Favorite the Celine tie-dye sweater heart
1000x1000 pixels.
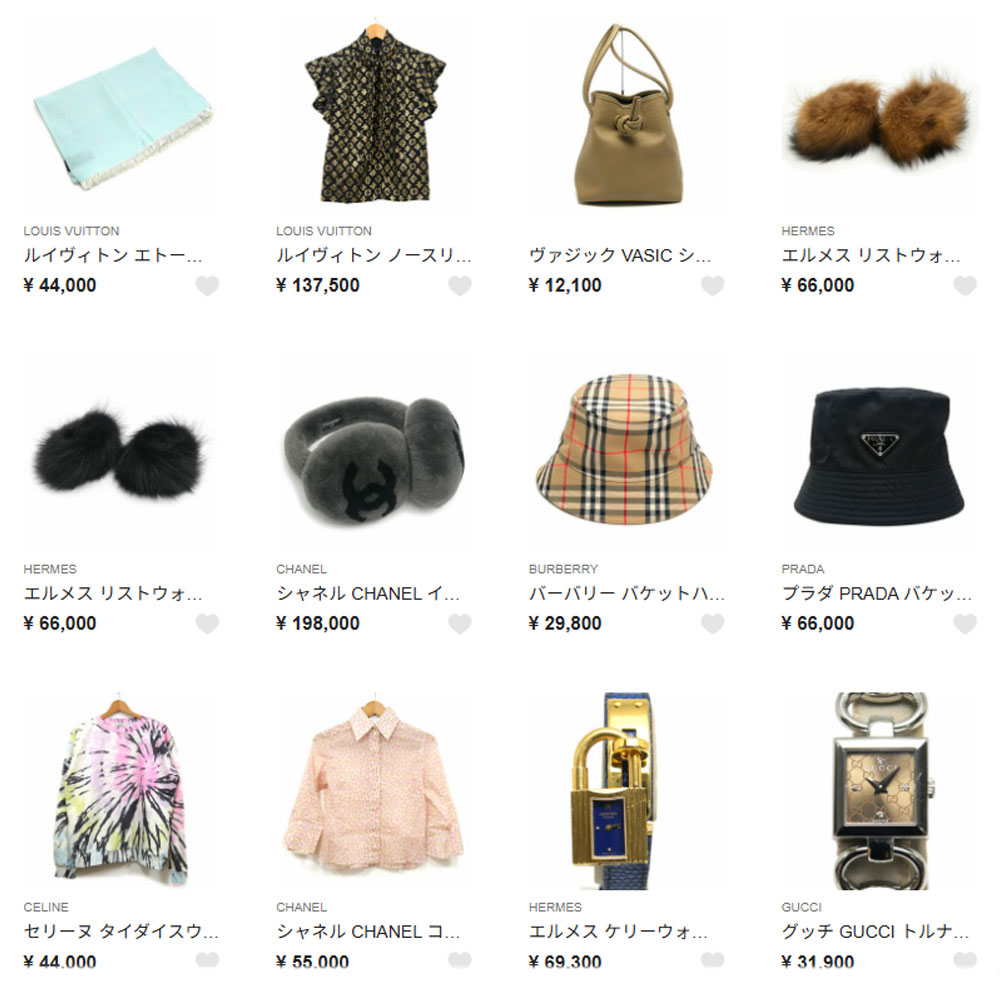(x=207, y=960)
